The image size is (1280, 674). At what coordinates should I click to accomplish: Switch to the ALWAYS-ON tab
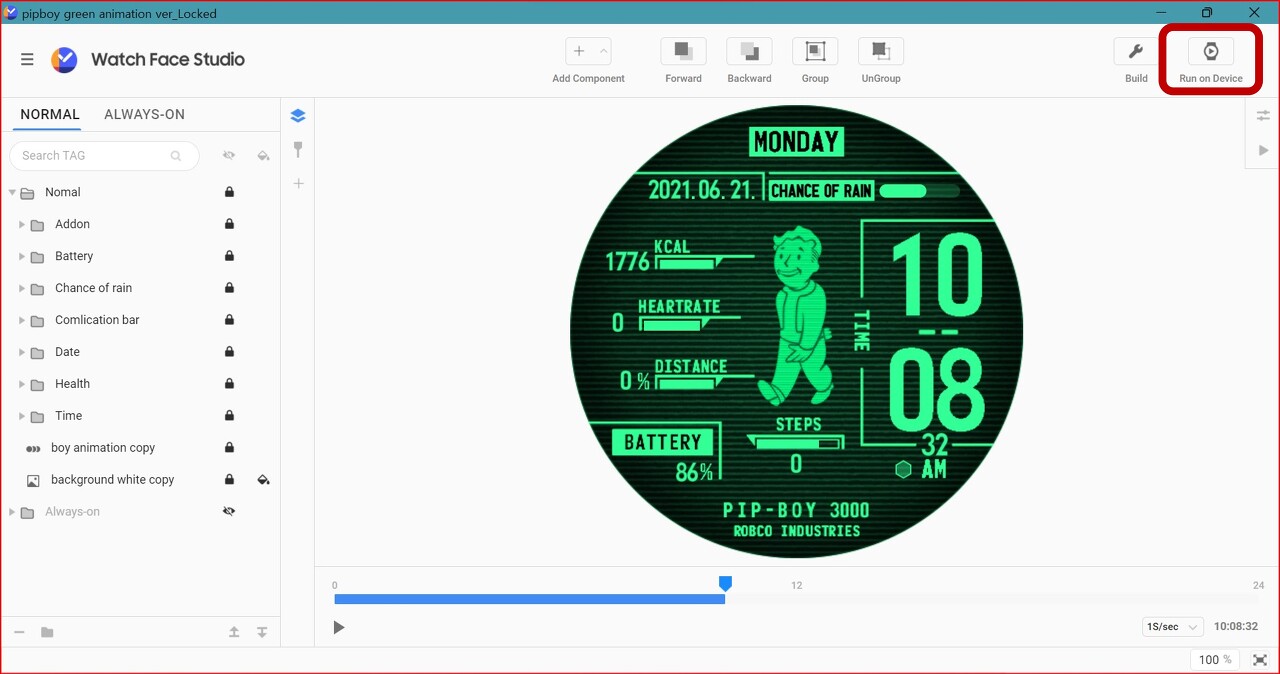[144, 114]
